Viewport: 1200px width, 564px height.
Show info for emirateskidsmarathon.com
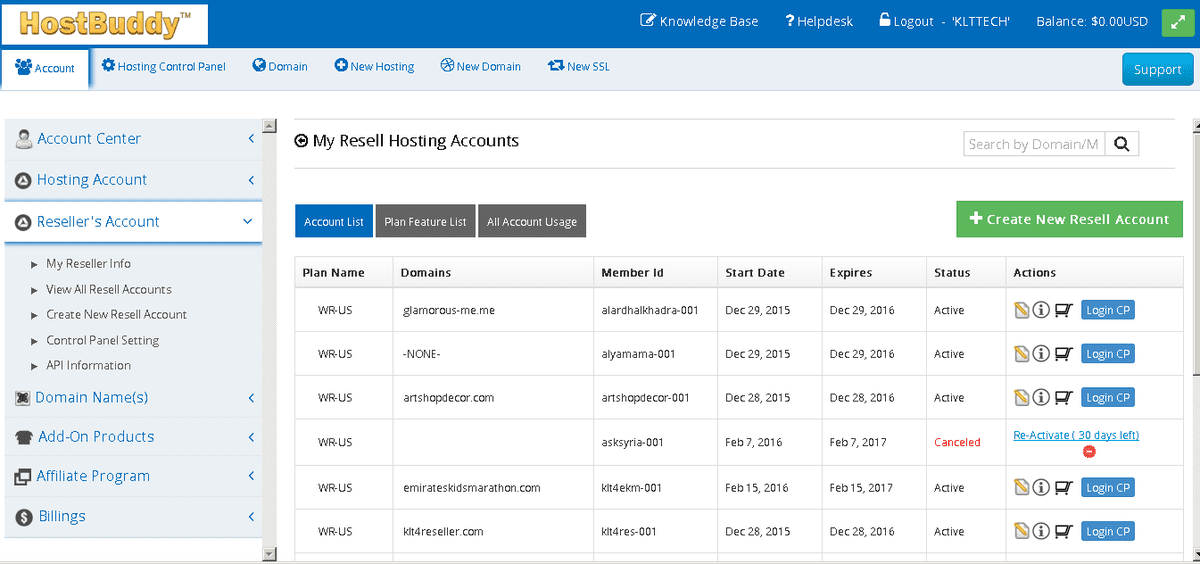1041,488
